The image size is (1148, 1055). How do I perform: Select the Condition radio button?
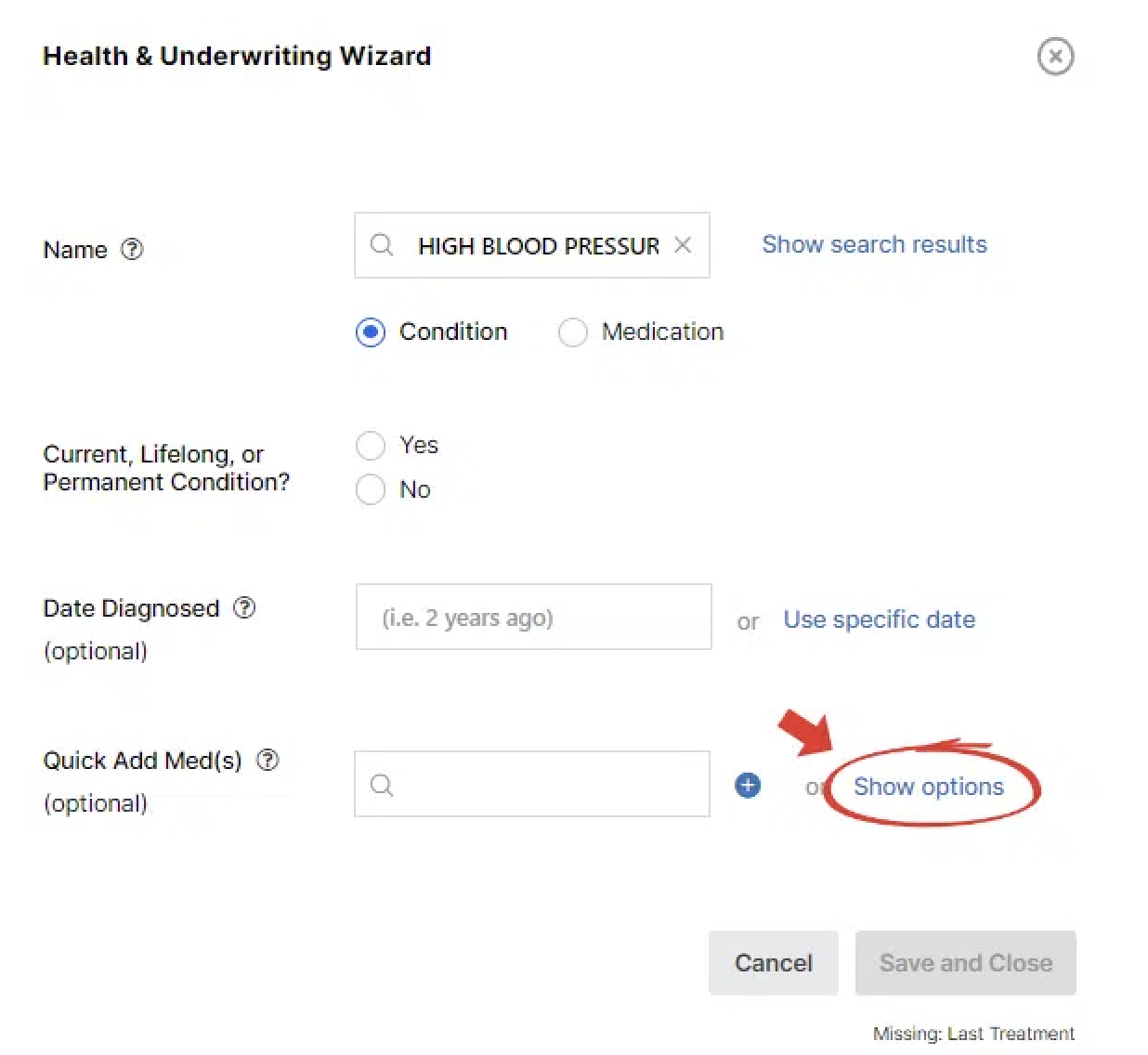click(371, 332)
